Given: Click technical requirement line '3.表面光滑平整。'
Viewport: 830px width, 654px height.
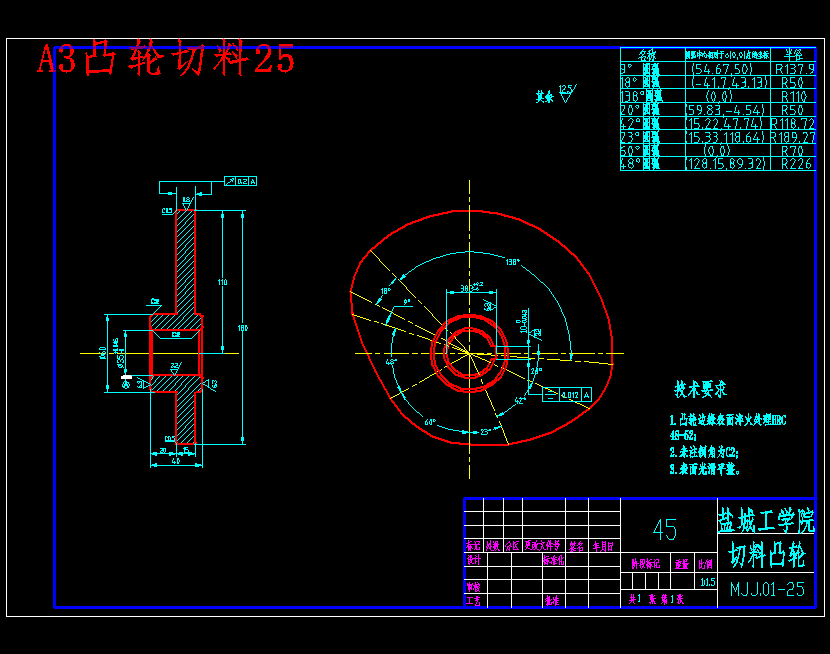Looking at the screenshot, I should pos(705,469).
